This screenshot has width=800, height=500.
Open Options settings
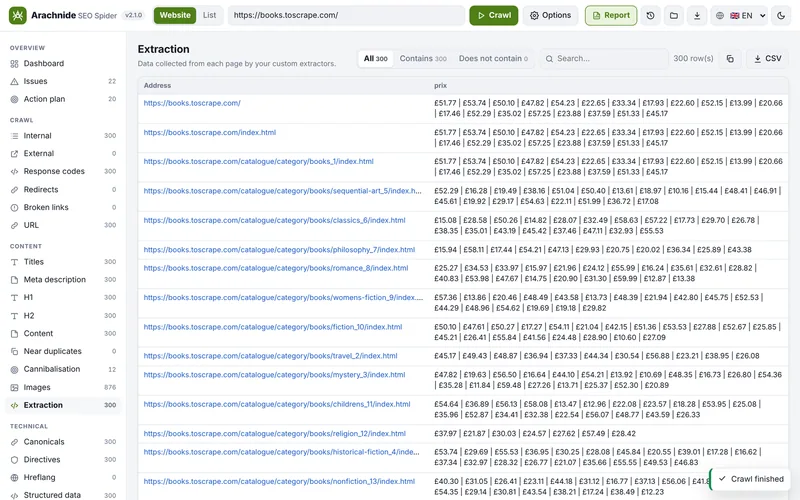coord(551,15)
